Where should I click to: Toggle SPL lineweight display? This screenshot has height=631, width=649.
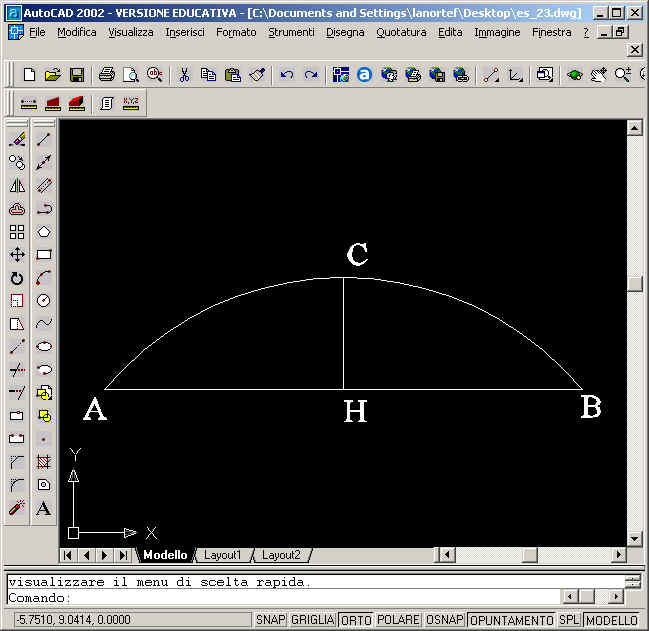click(569, 620)
